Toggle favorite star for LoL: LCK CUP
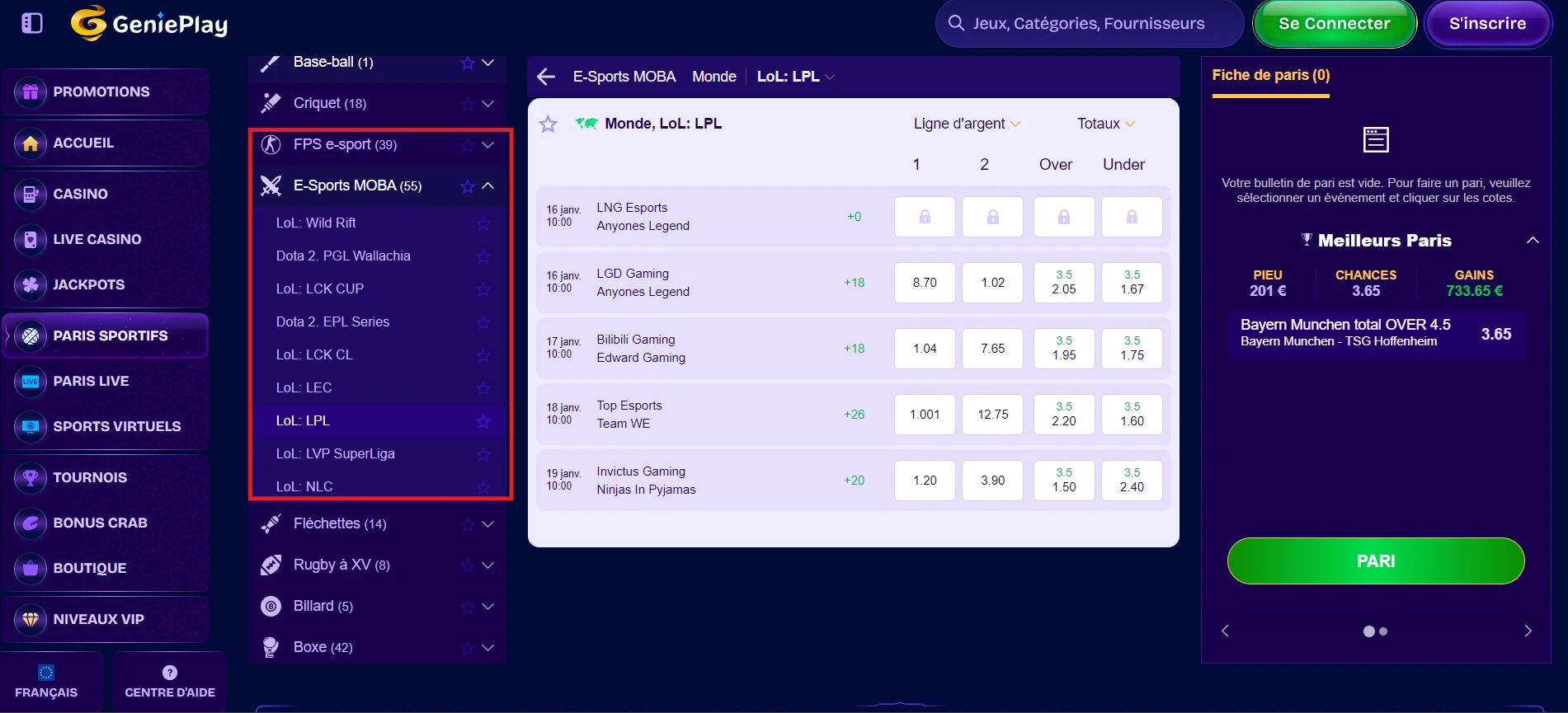 (483, 289)
